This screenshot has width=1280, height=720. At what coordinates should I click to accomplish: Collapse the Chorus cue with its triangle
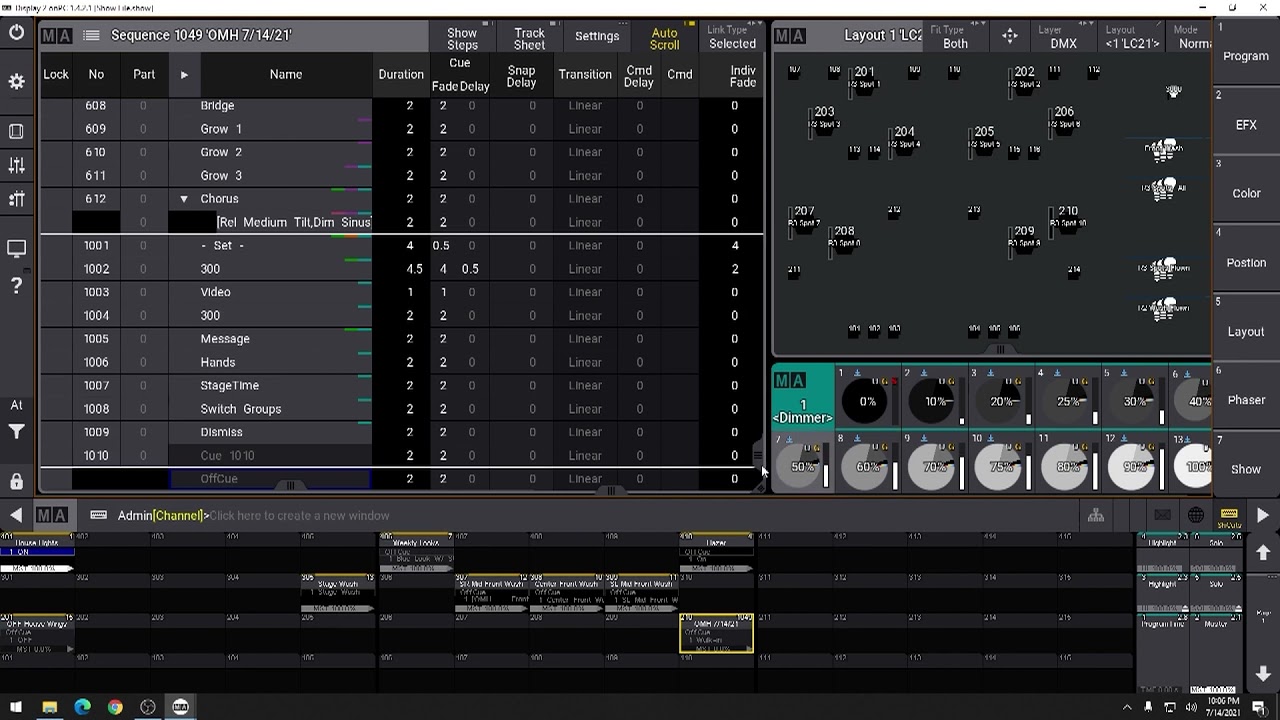184,199
